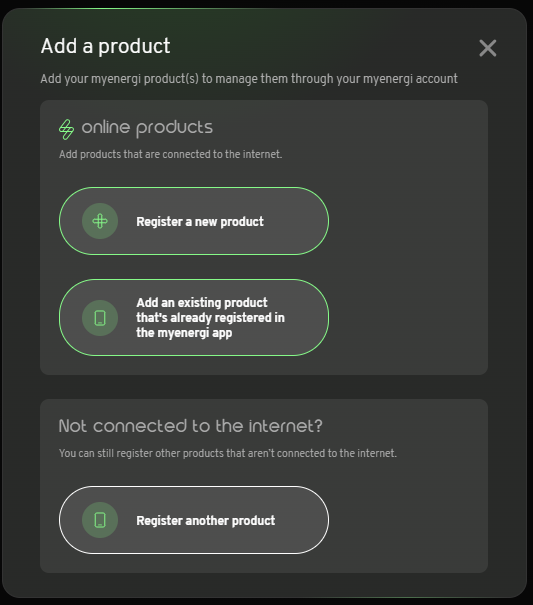Click the green circle behind the plus symbol

(100, 221)
